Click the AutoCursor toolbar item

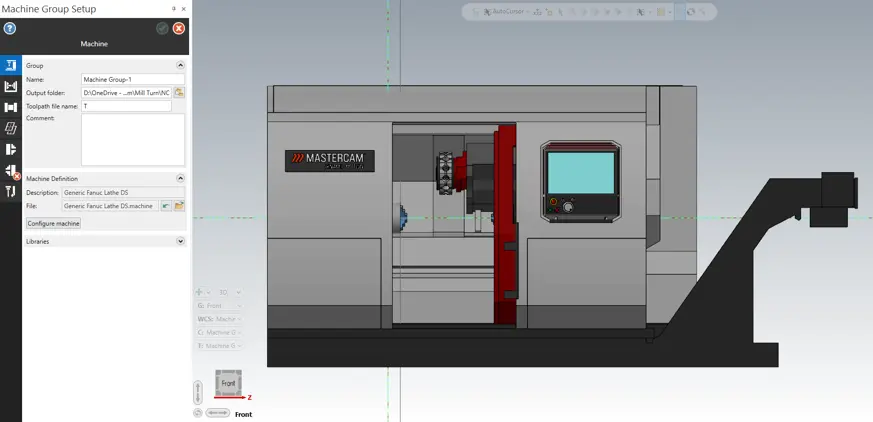coord(504,12)
